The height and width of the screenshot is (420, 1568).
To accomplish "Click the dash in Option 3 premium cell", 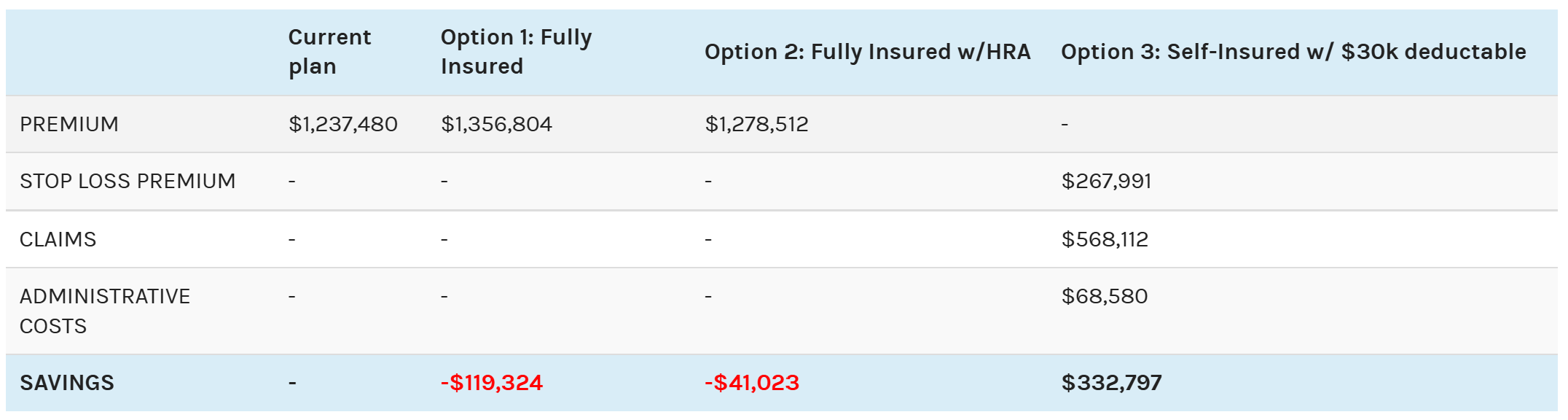I will (x=1065, y=125).
